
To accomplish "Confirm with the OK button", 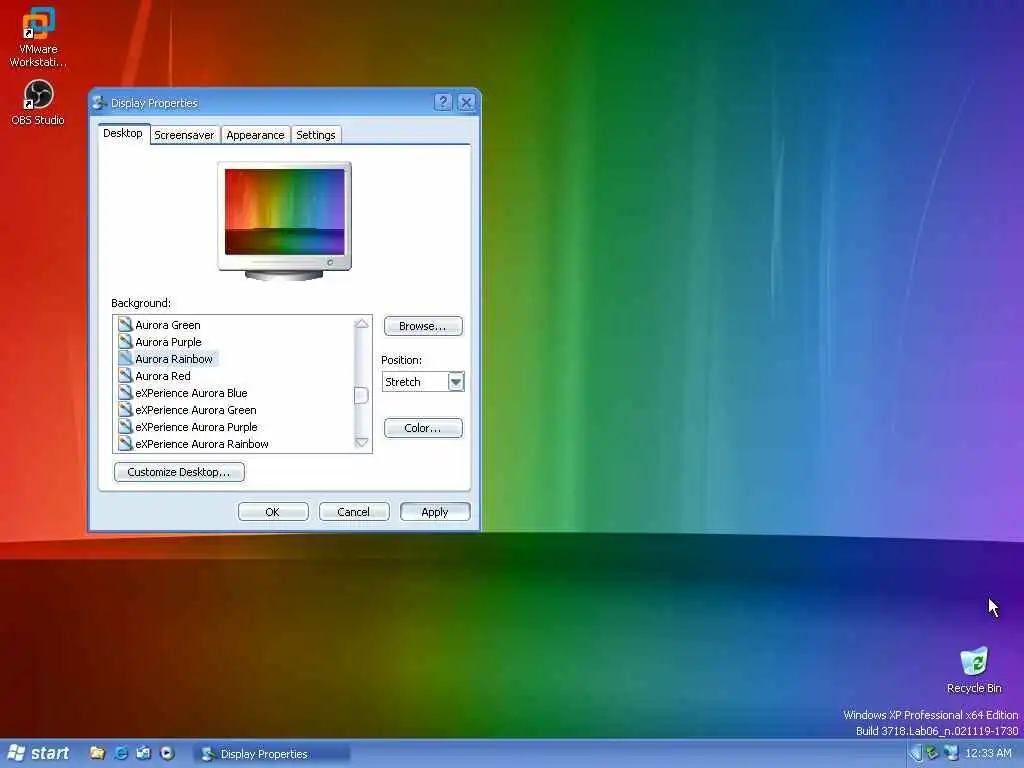I will coord(273,511).
